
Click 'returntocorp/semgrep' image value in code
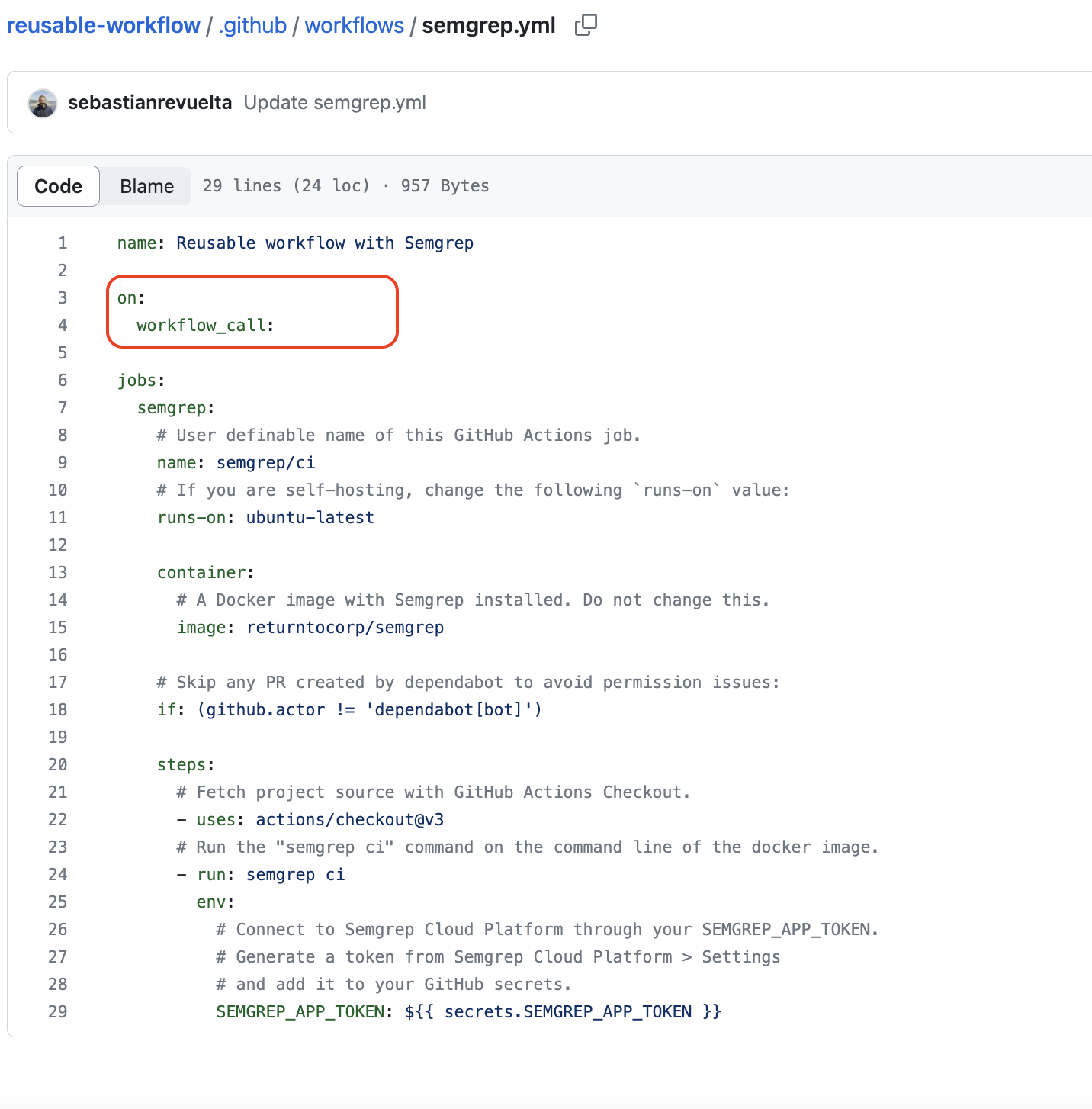pyautogui.click(x=345, y=628)
